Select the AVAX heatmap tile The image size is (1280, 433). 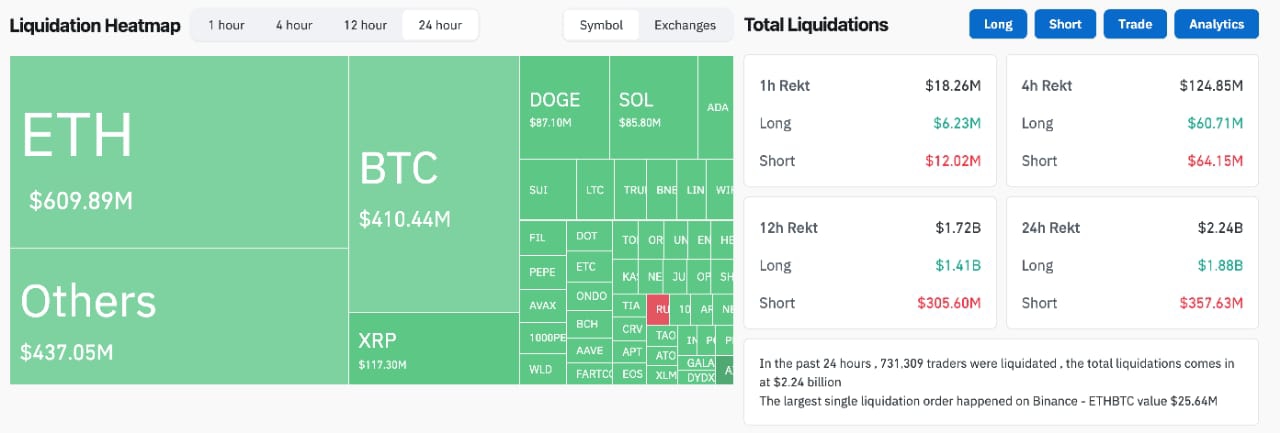pos(542,305)
